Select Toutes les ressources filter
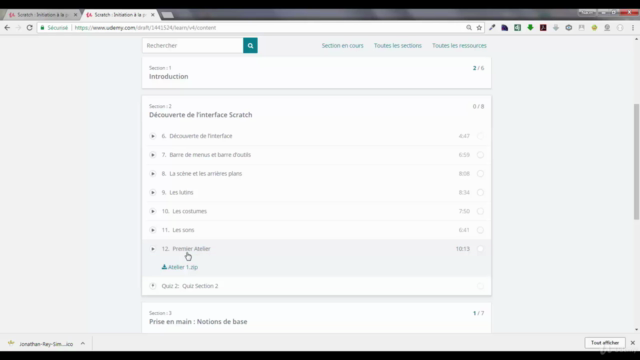 point(459,45)
